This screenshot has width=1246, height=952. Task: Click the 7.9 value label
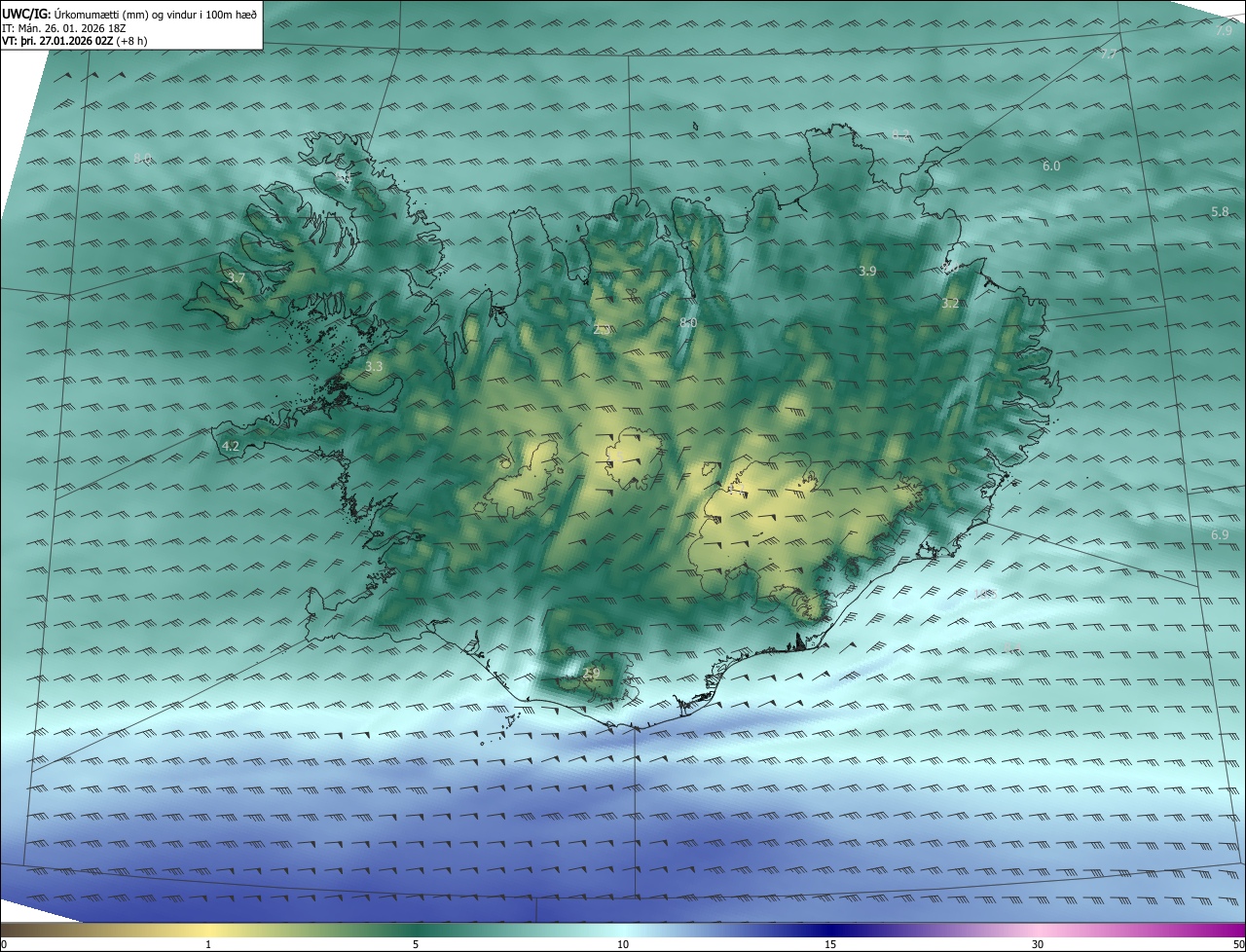click(1224, 31)
